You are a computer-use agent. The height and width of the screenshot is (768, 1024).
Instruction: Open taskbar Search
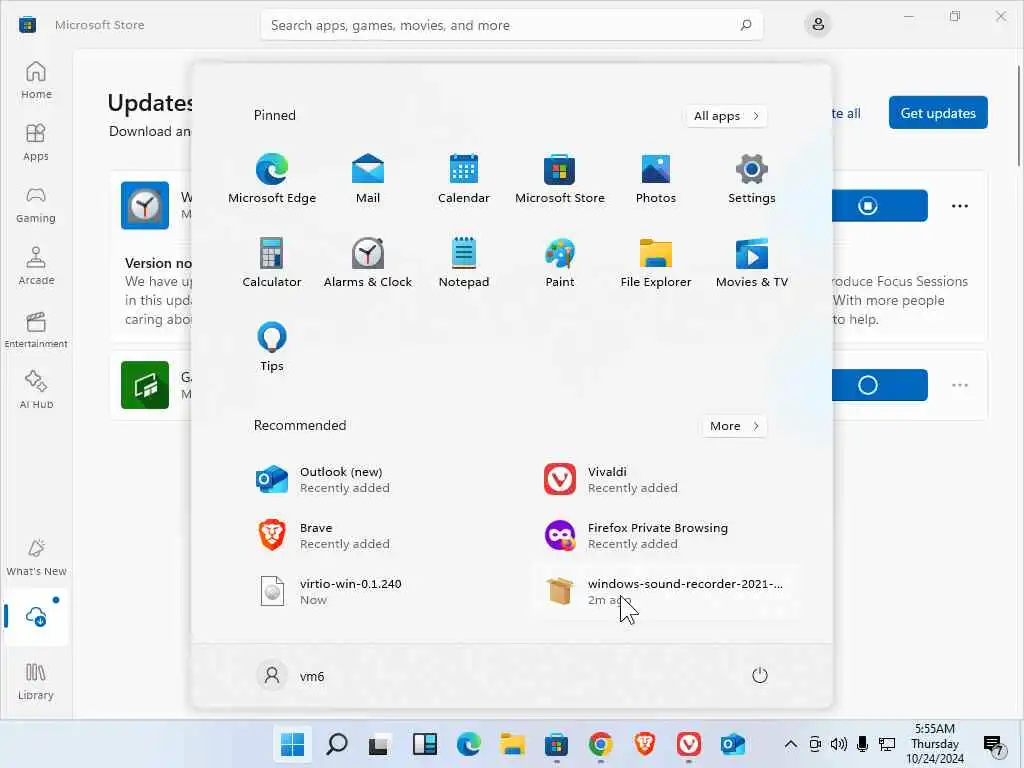[x=336, y=744]
